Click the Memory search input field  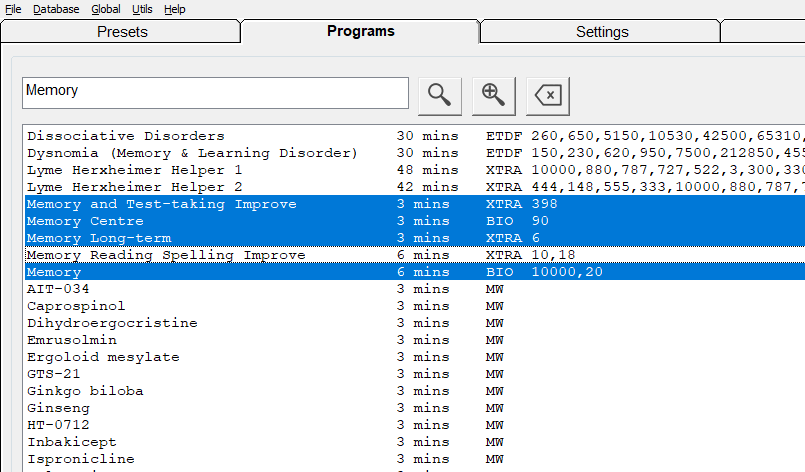coord(215,92)
